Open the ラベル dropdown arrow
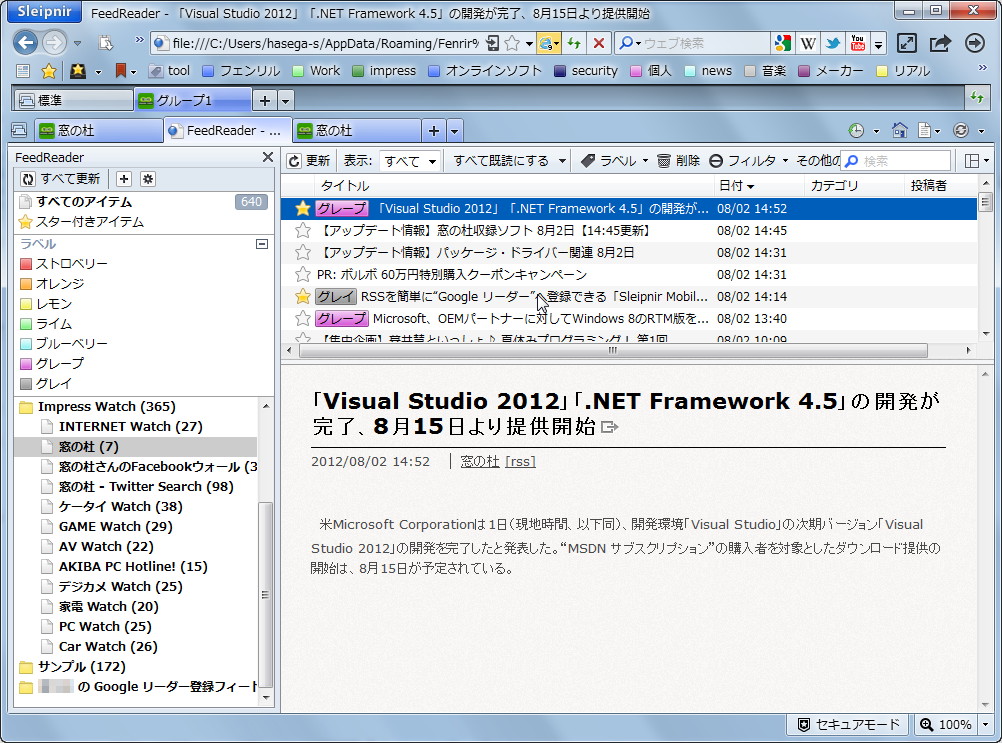Screen dimensions: 1002x743 pyautogui.click(x=645, y=160)
